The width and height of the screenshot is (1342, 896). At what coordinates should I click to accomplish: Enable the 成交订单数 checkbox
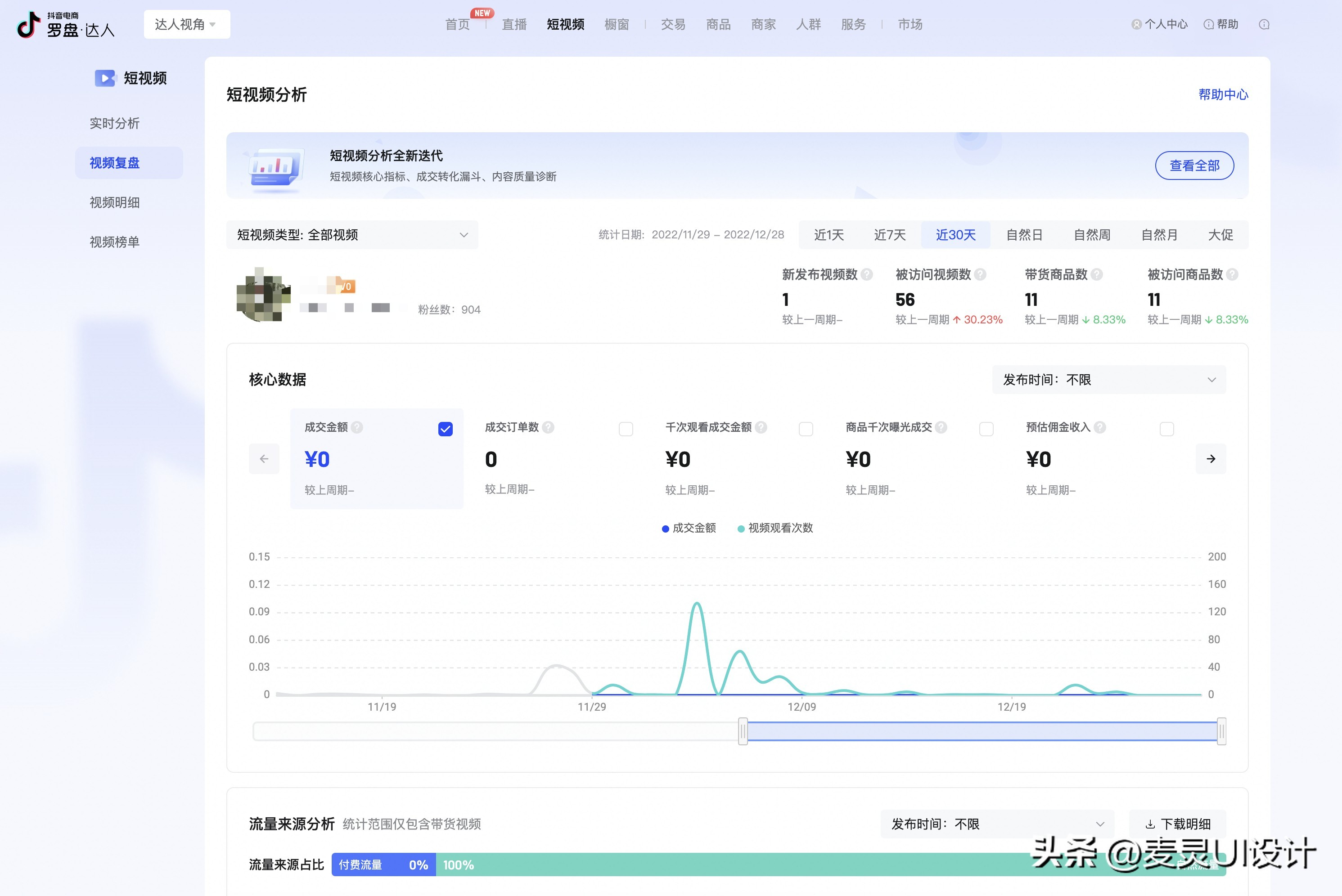coord(626,428)
